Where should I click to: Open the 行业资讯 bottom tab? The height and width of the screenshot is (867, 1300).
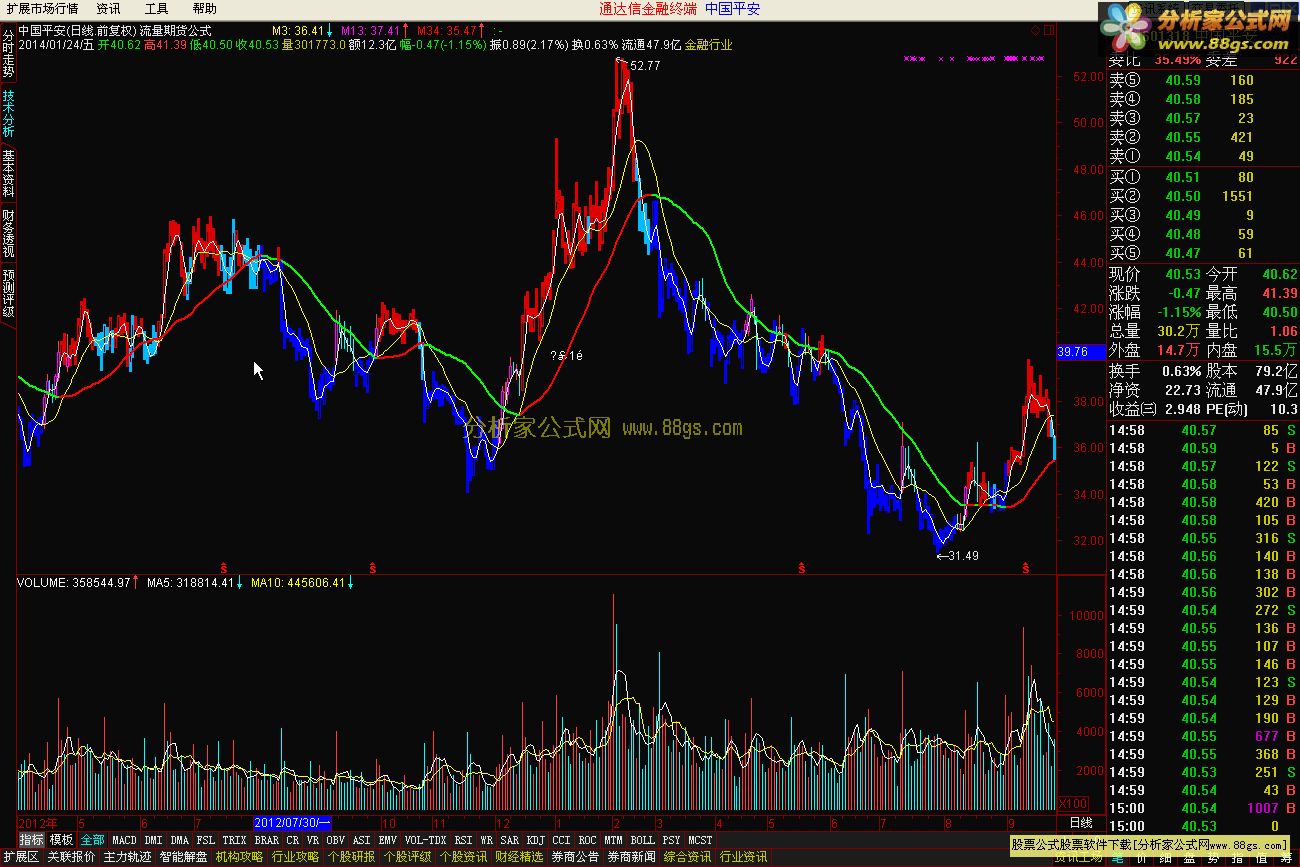click(x=743, y=857)
